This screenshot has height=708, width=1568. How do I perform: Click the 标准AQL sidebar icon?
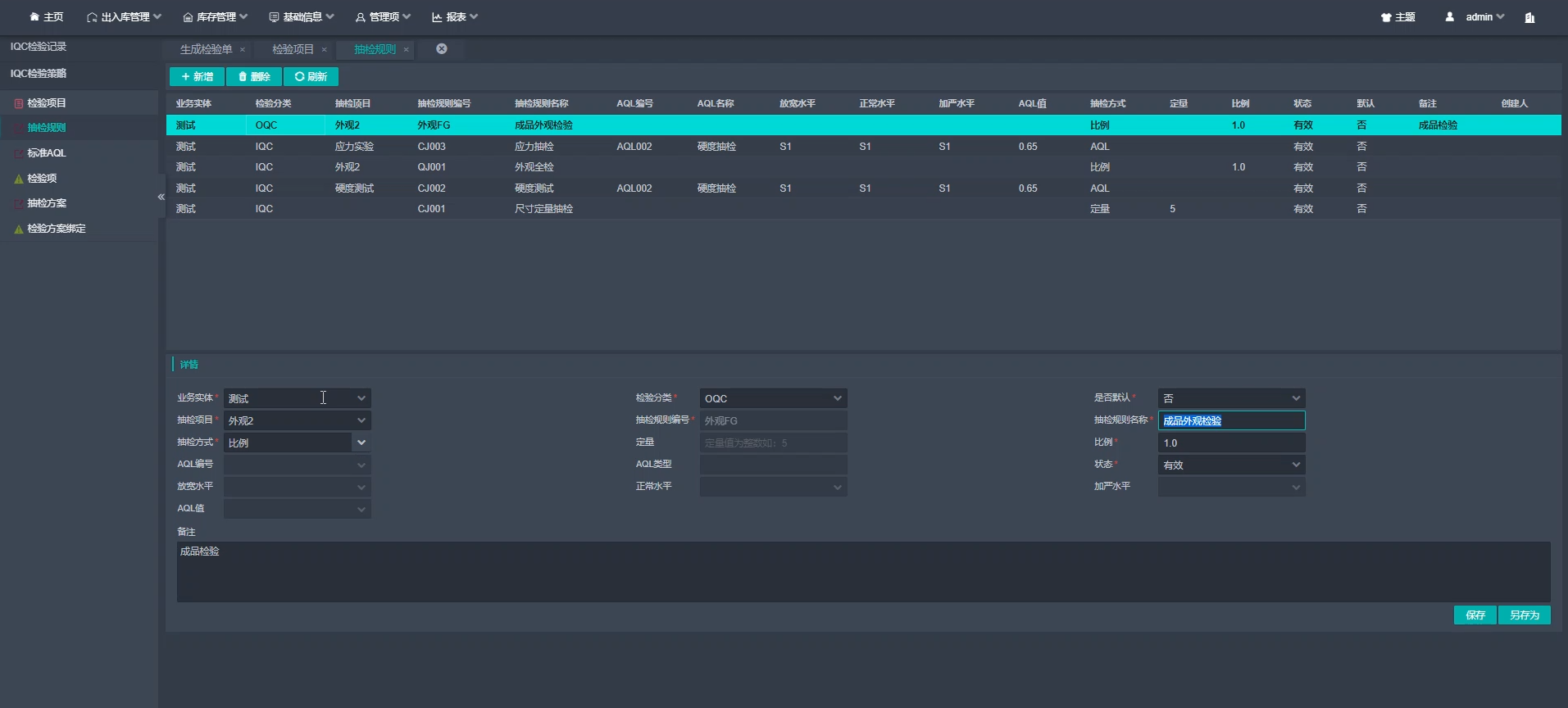pyautogui.click(x=19, y=153)
